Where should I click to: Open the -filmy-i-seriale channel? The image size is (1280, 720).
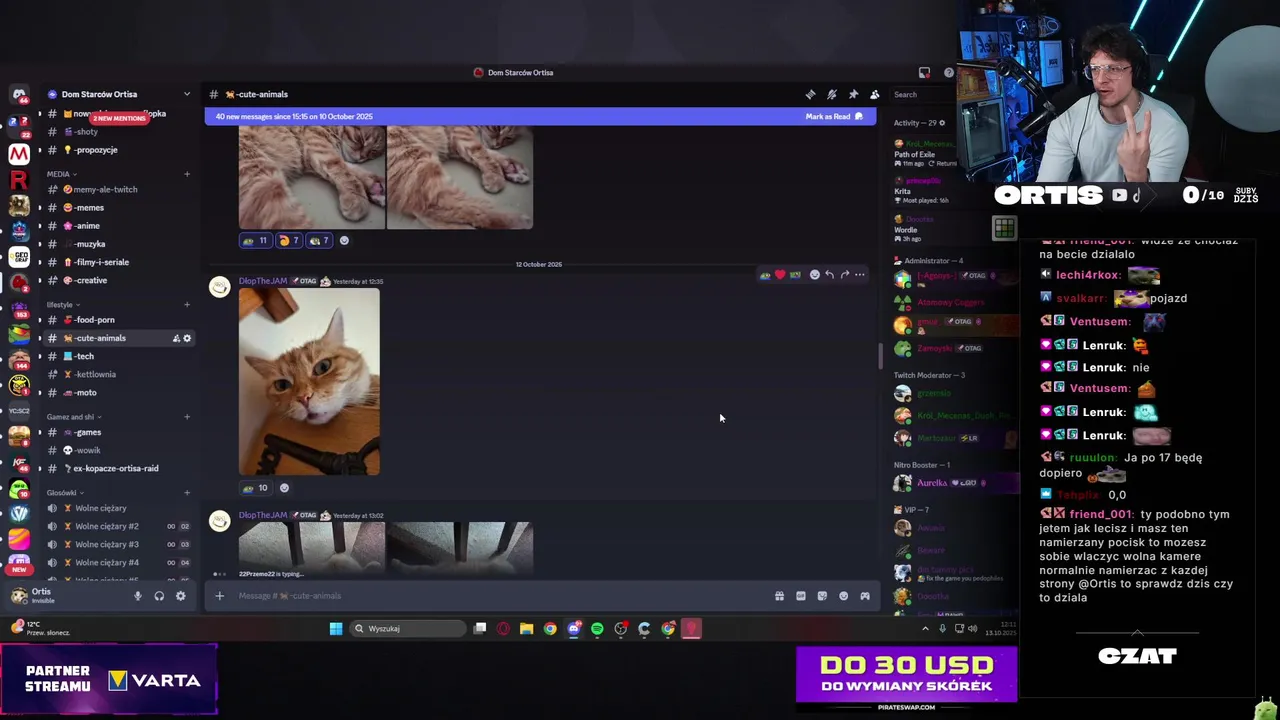[x=118, y=262]
